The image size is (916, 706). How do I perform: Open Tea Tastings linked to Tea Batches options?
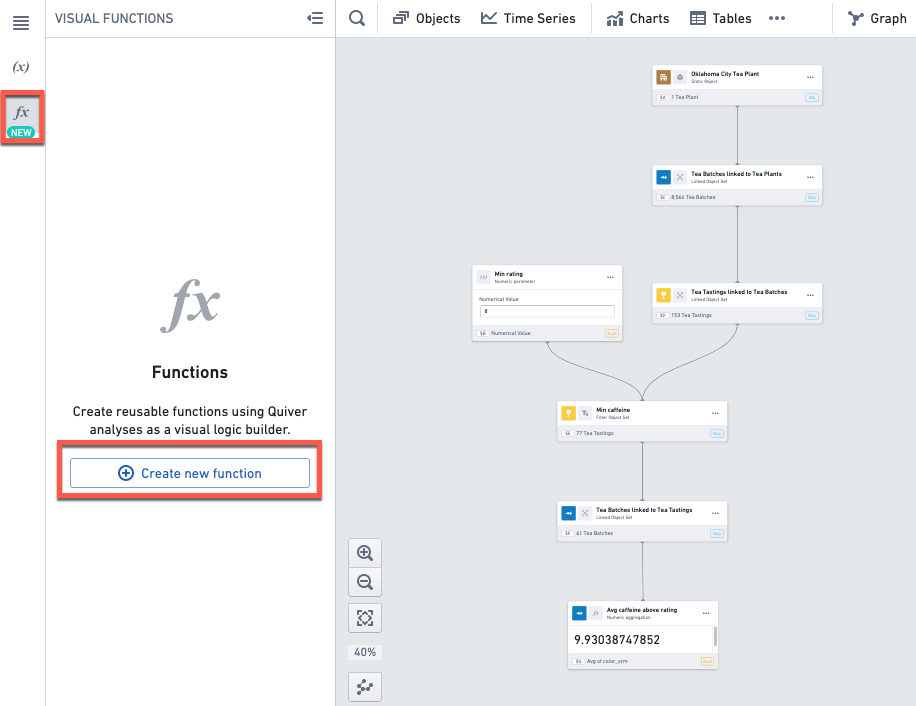point(810,295)
